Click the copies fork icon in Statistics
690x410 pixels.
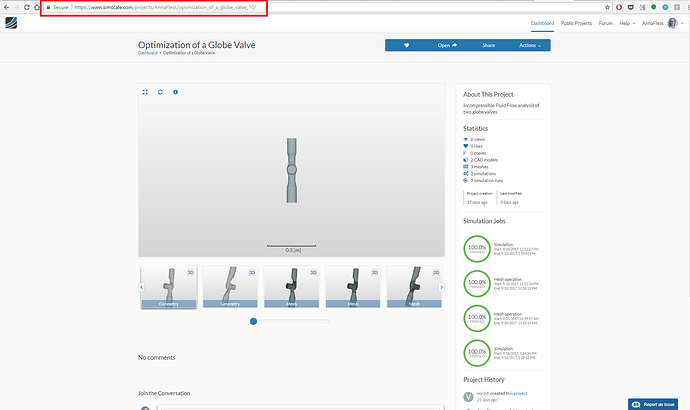click(x=465, y=153)
